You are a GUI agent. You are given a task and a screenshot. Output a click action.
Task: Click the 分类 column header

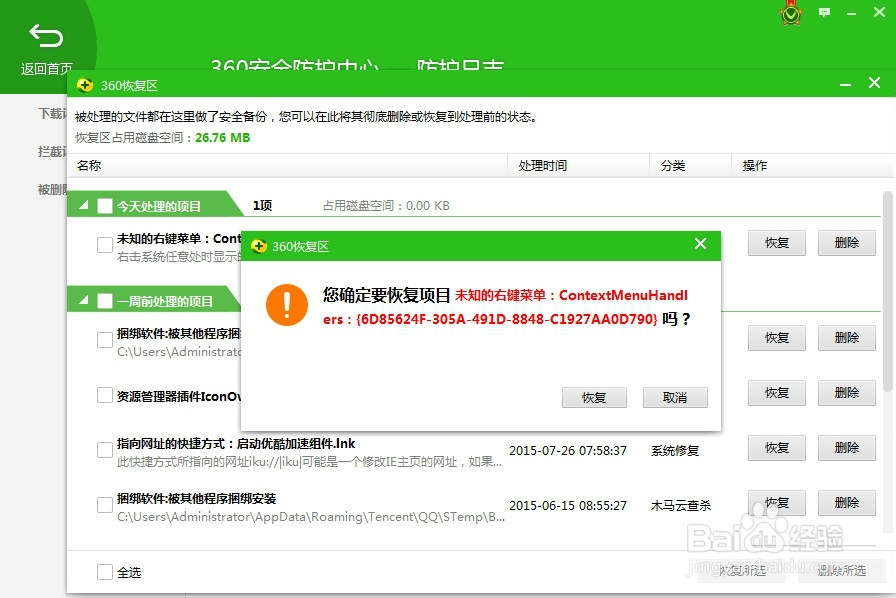click(690, 166)
